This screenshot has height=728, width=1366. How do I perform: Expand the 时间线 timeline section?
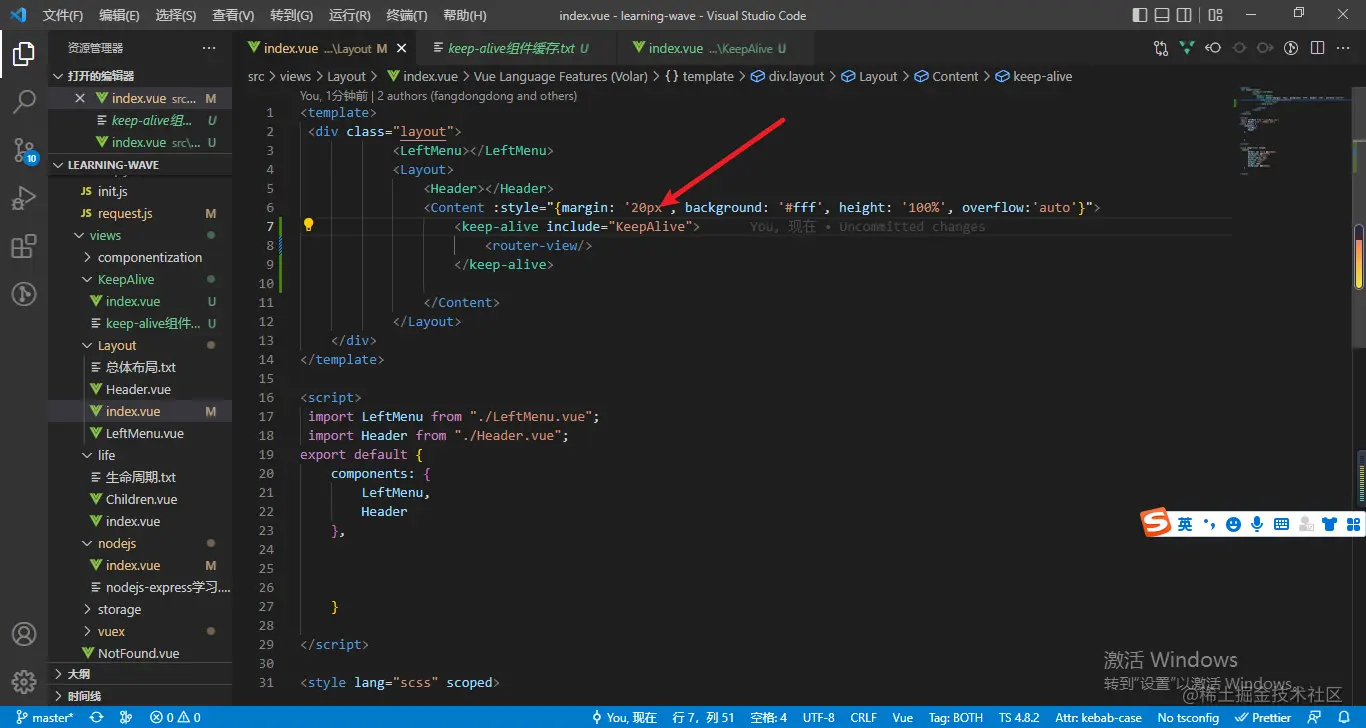(x=140, y=696)
